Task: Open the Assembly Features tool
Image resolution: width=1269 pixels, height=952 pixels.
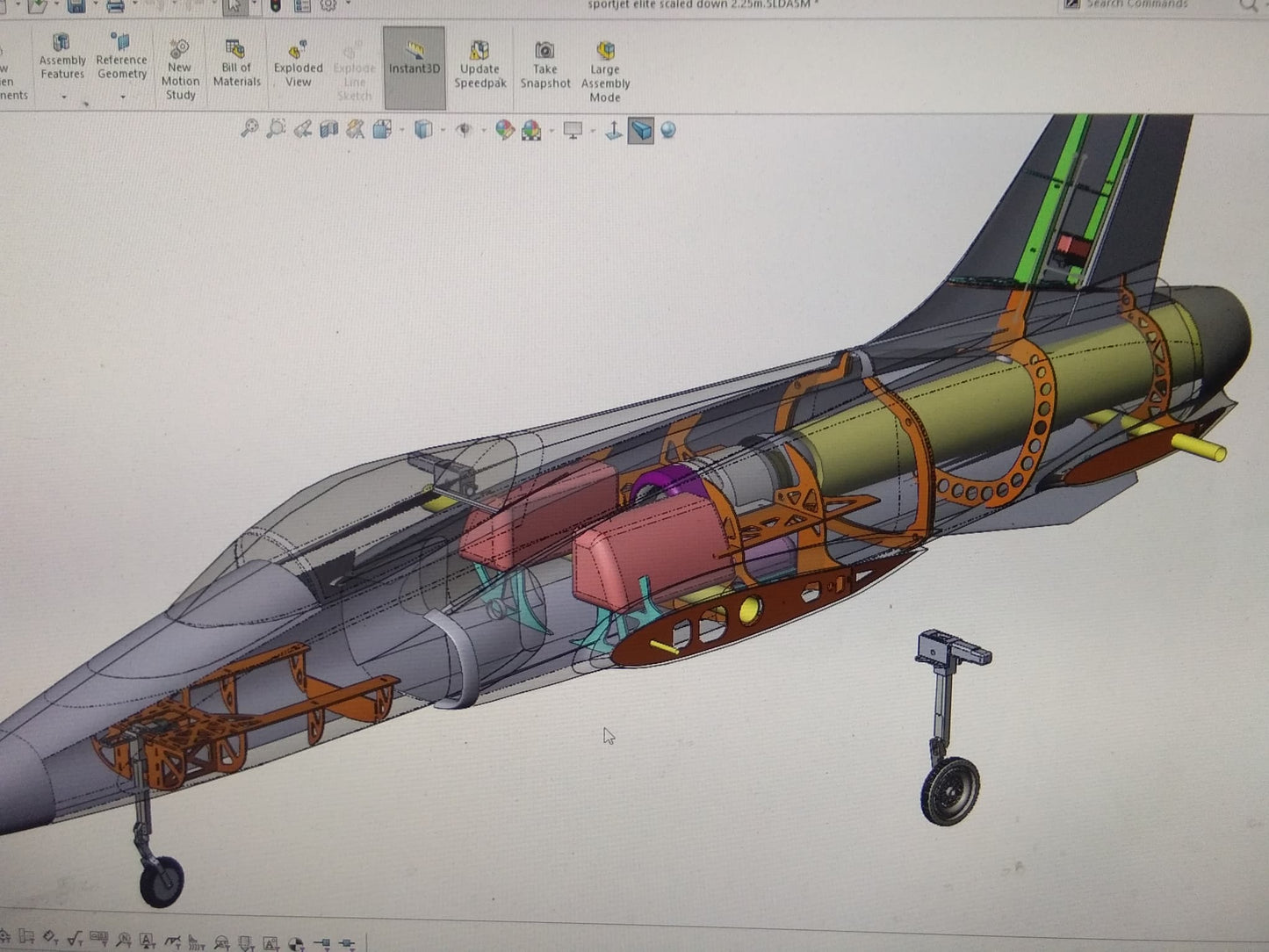Action: [x=61, y=56]
